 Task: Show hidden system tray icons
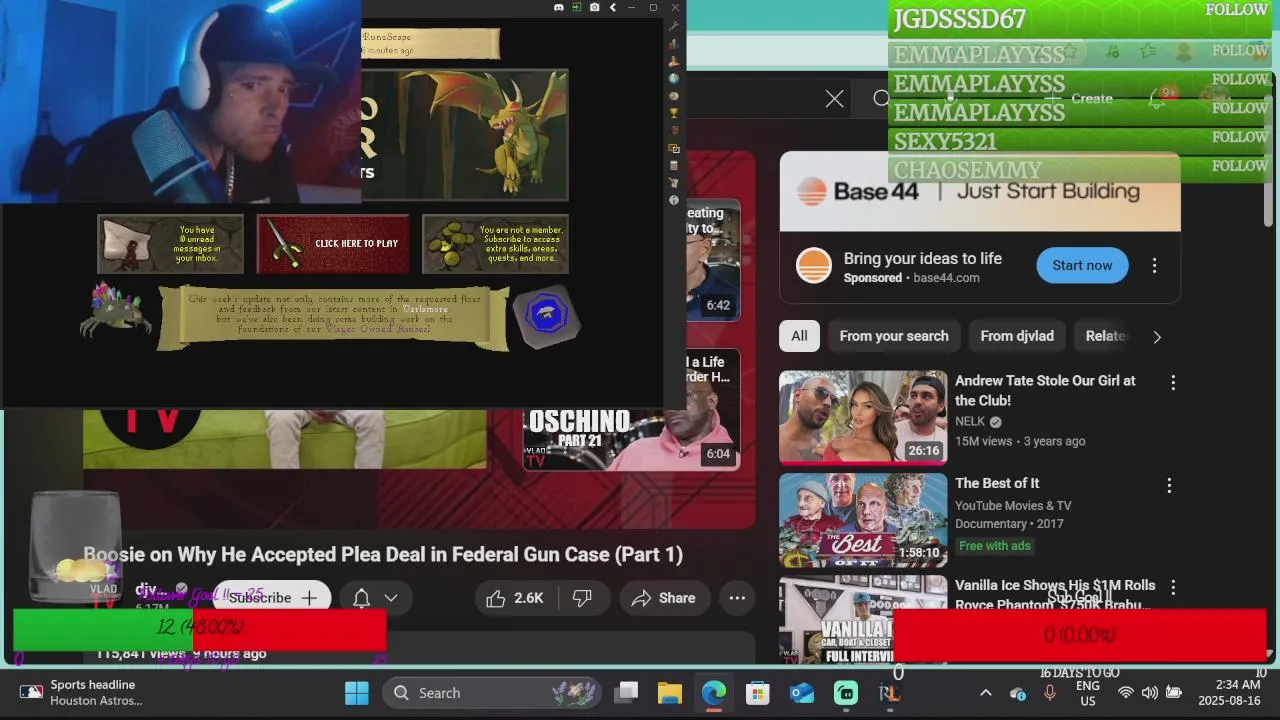(985, 693)
